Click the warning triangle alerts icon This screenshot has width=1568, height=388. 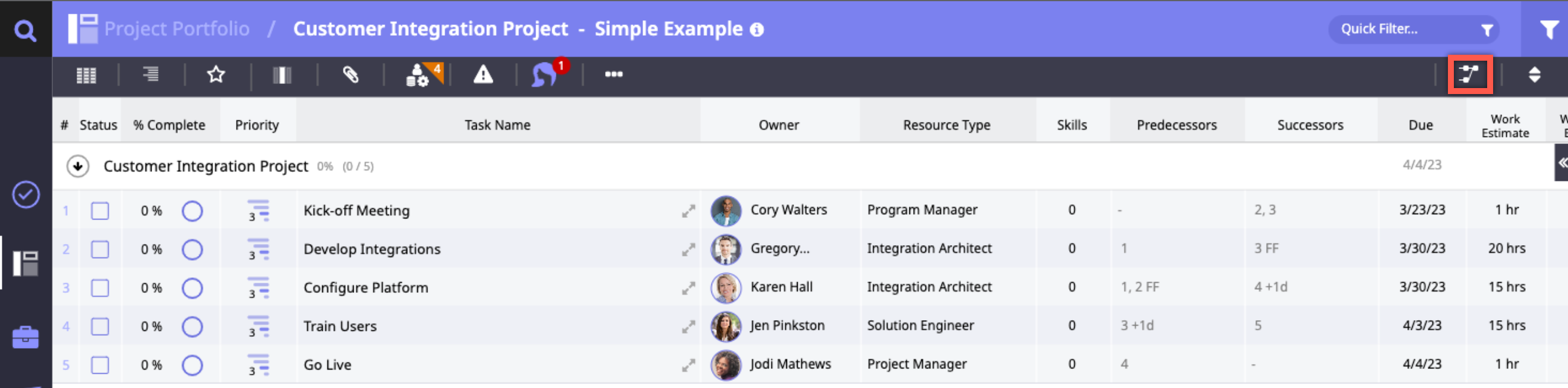483,74
